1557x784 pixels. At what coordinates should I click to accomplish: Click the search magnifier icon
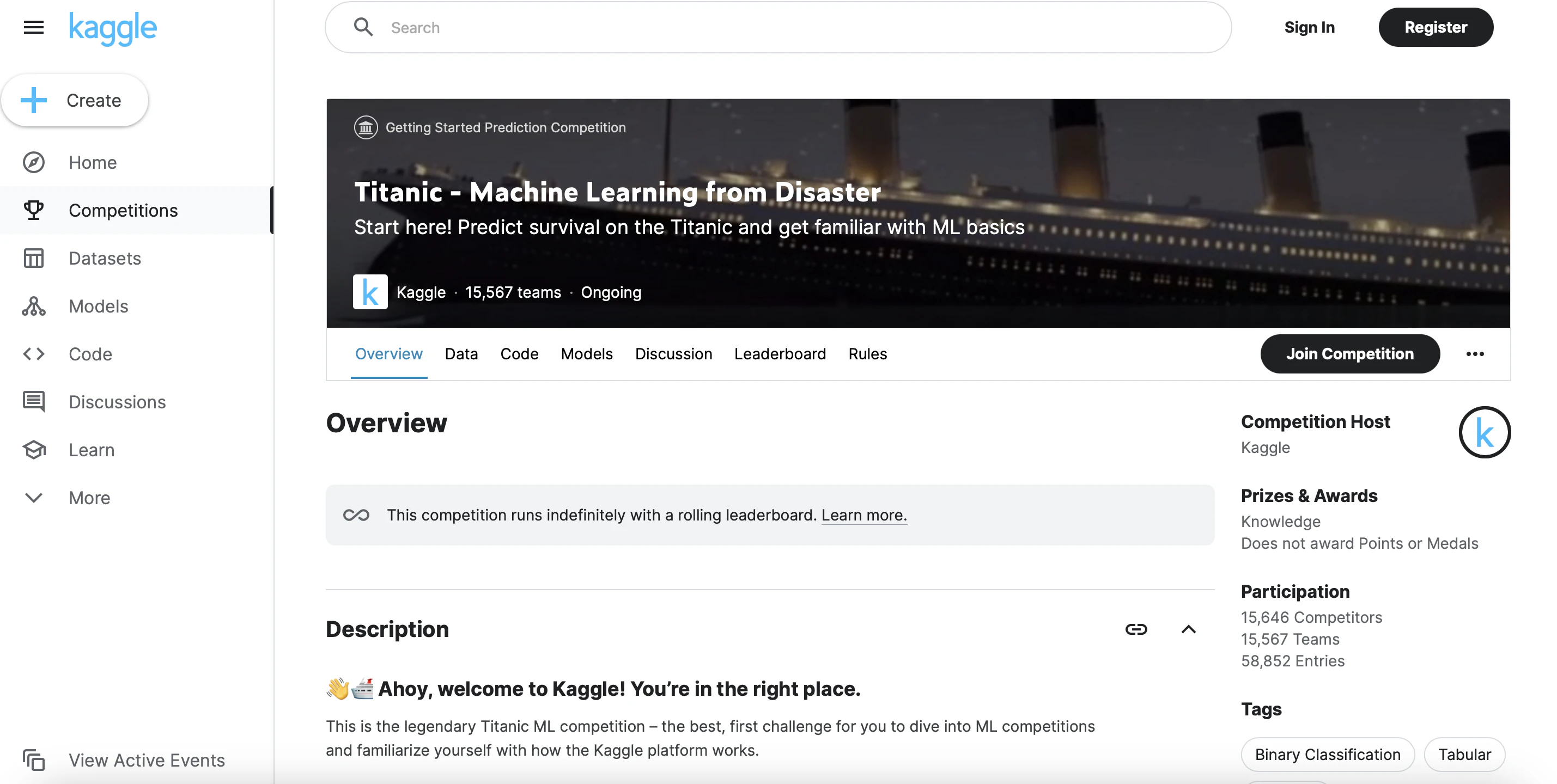click(x=363, y=27)
